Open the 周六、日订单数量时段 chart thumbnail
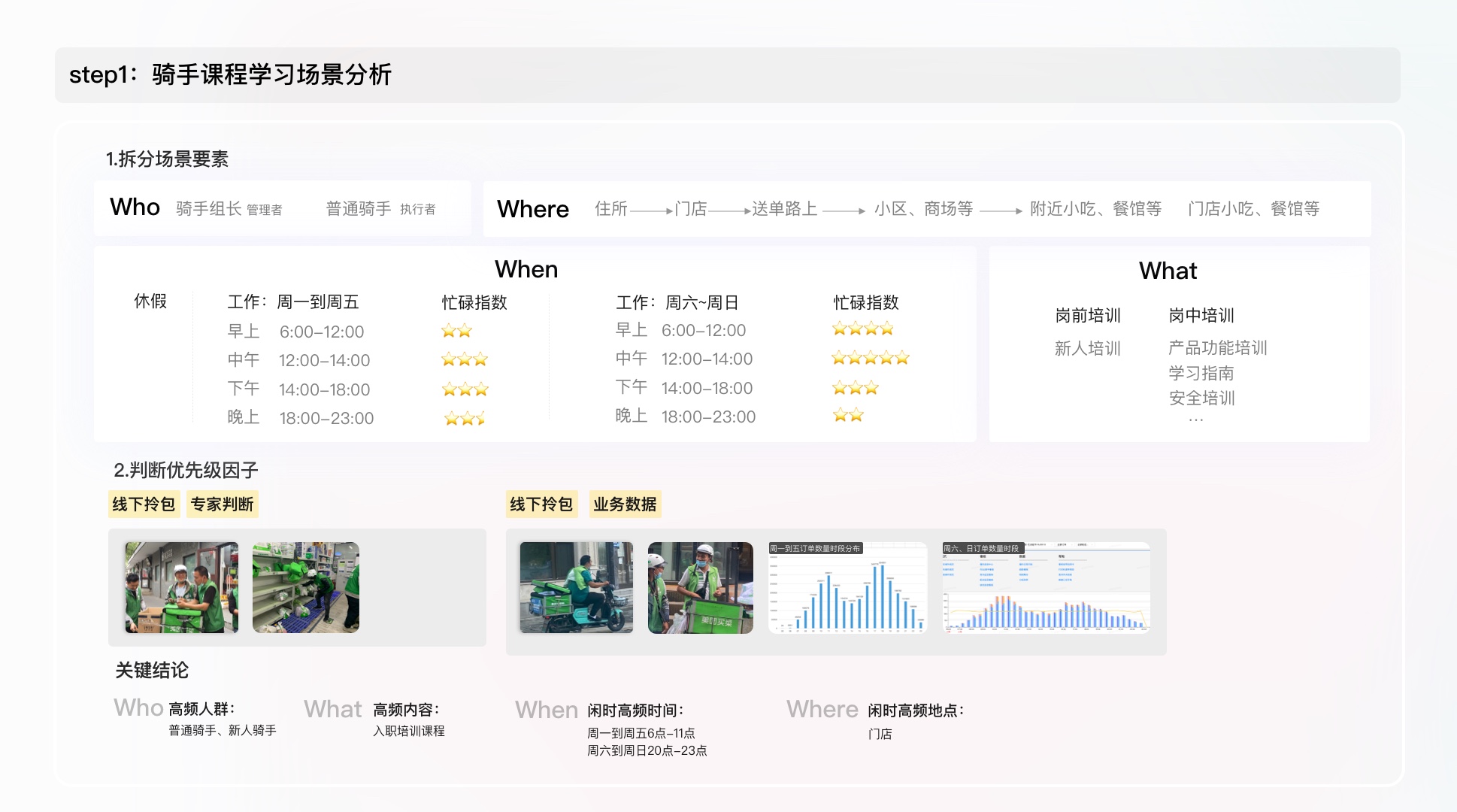The height and width of the screenshot is (812, 1457). [x=1047, y=587]
